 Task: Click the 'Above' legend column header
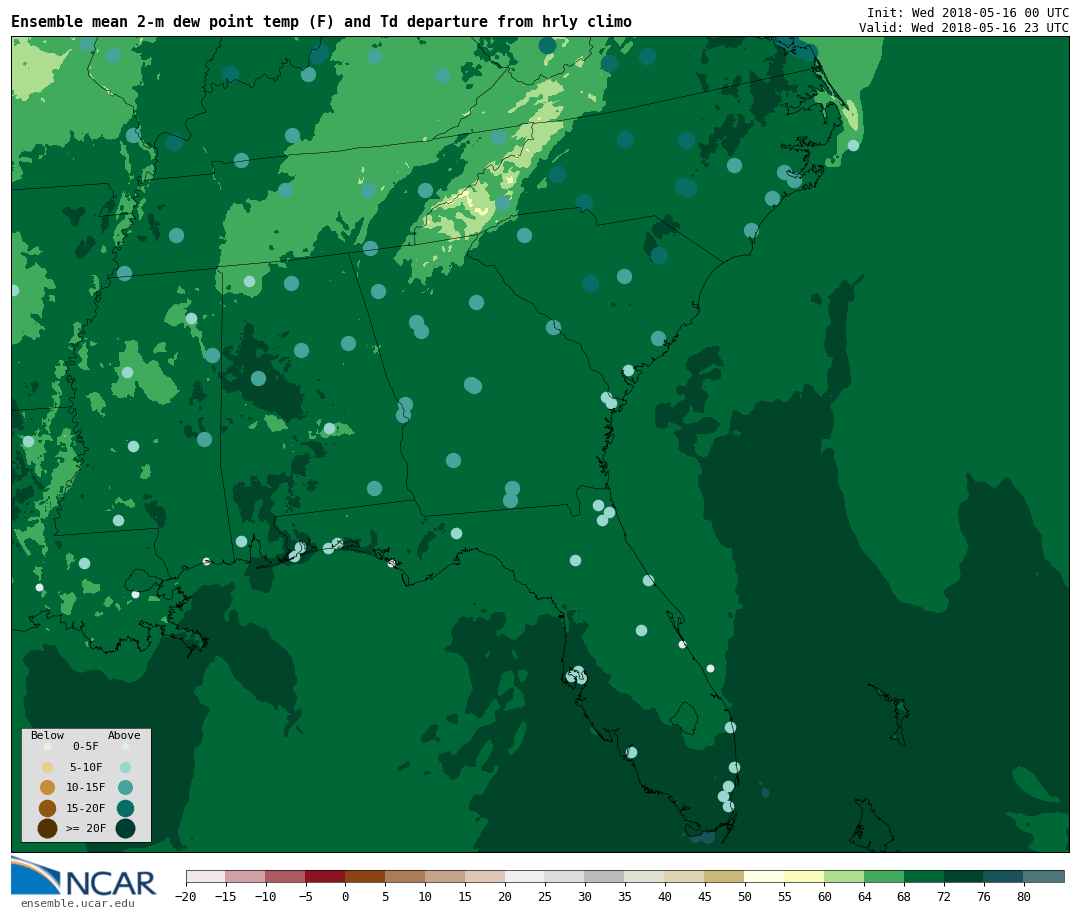(124, 735)
